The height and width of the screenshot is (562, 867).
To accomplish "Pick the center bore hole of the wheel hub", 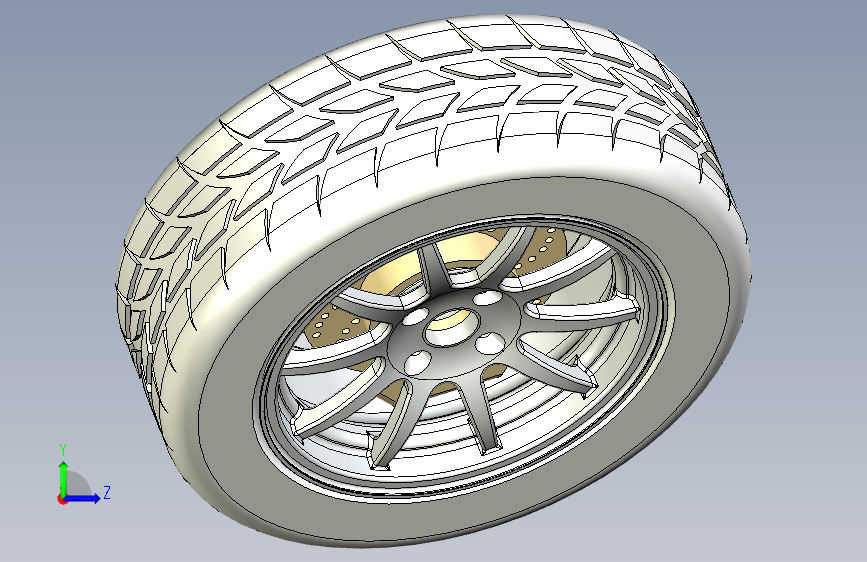I will pos(451,325).
